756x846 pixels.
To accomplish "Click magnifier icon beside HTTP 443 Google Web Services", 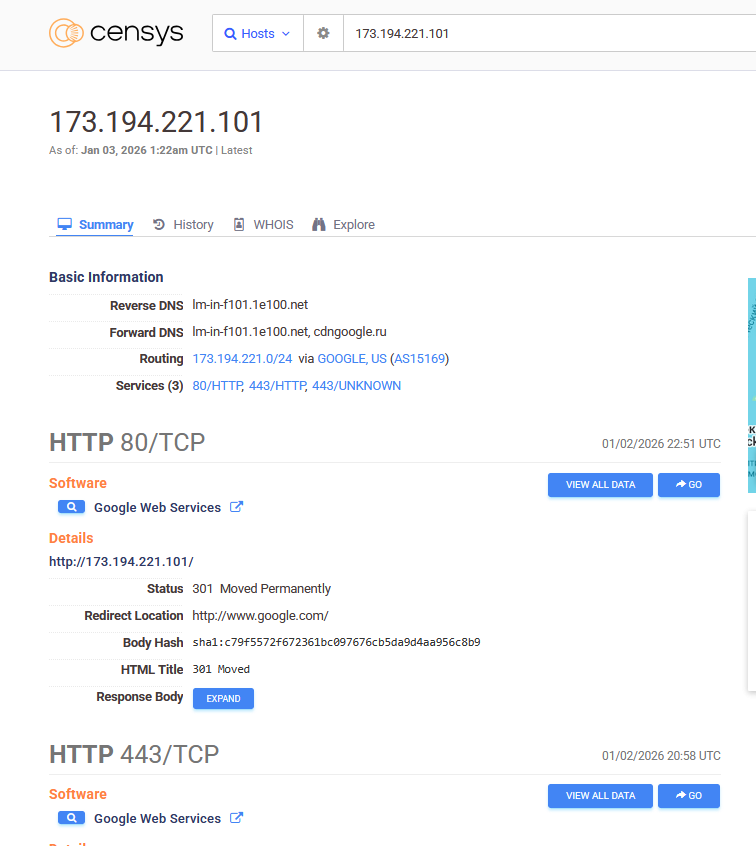I will (72, 818).
